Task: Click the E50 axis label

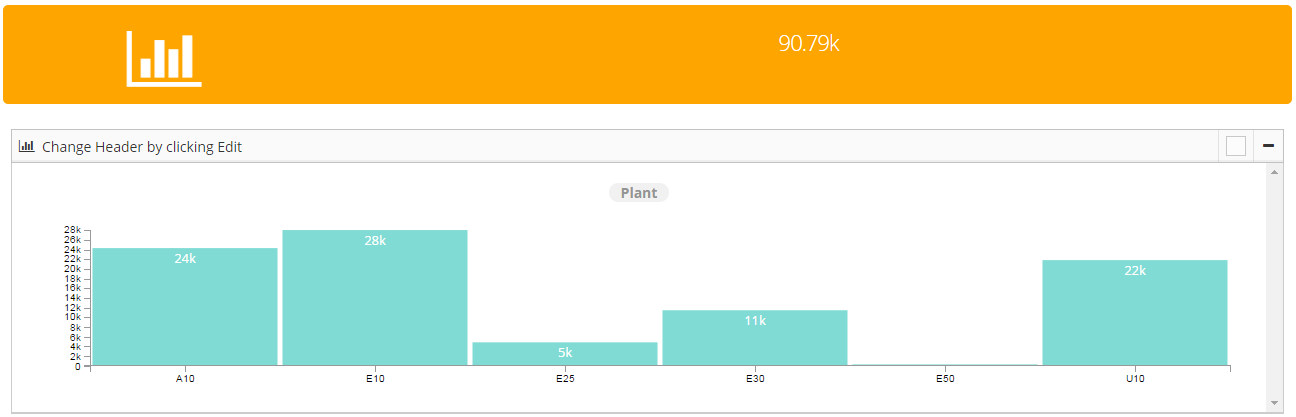Action: [x=945, y=380]
